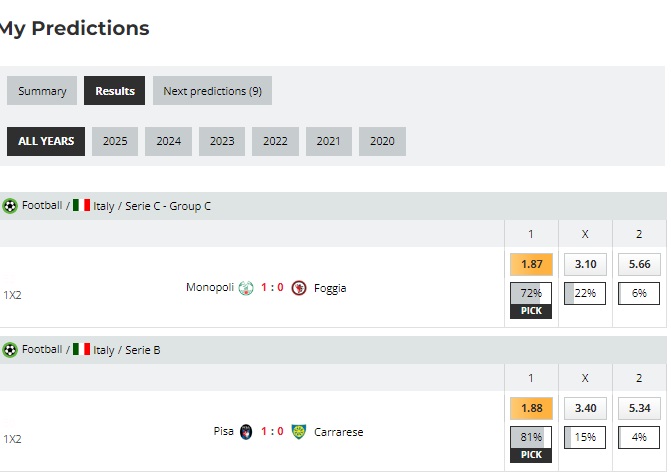Viewport: 671px width, 476px height.
Task: Click the Carrarese team crest icon
Action: pyautogui.click(x=298, y=432)
